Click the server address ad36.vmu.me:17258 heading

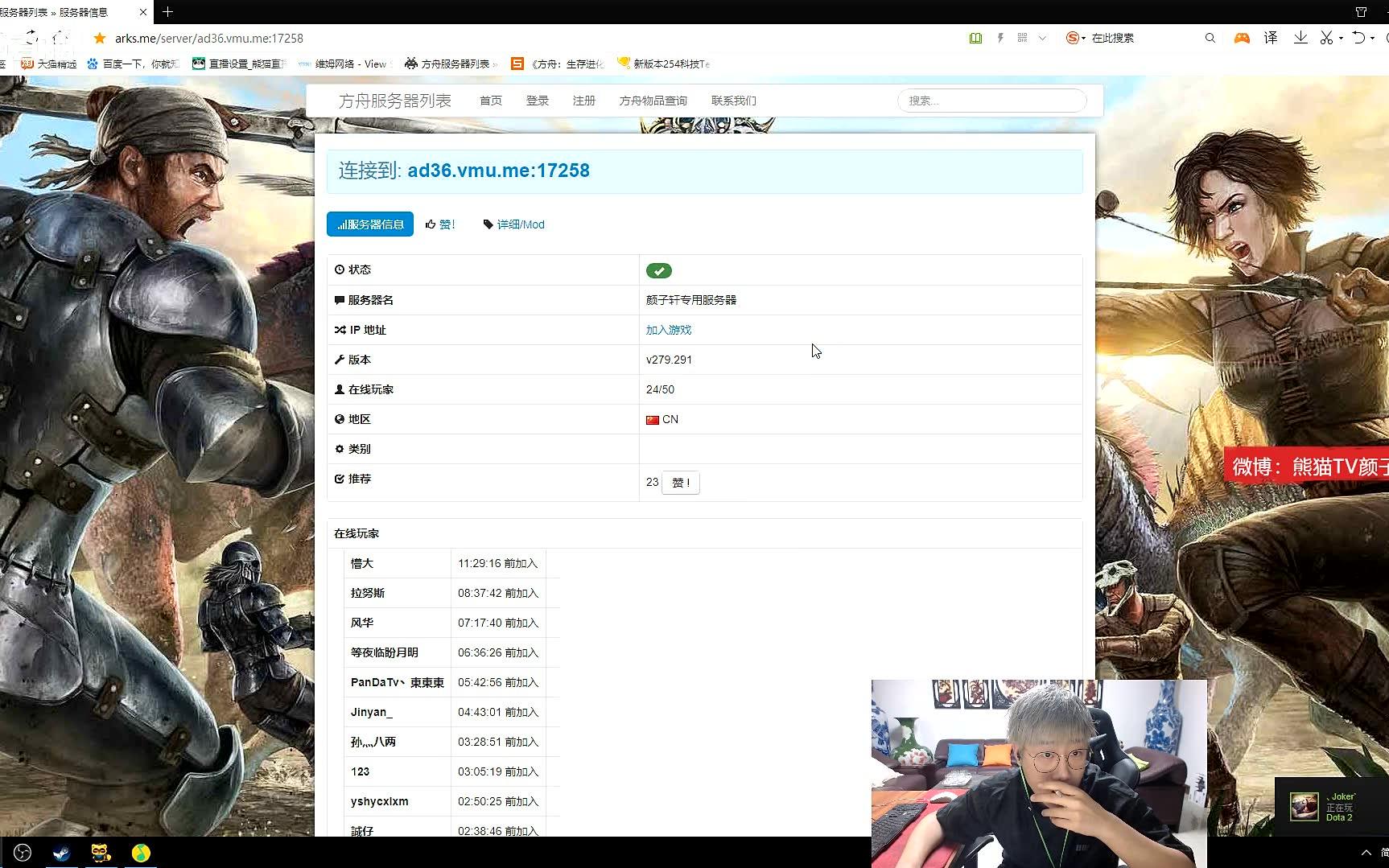(498, 171)
